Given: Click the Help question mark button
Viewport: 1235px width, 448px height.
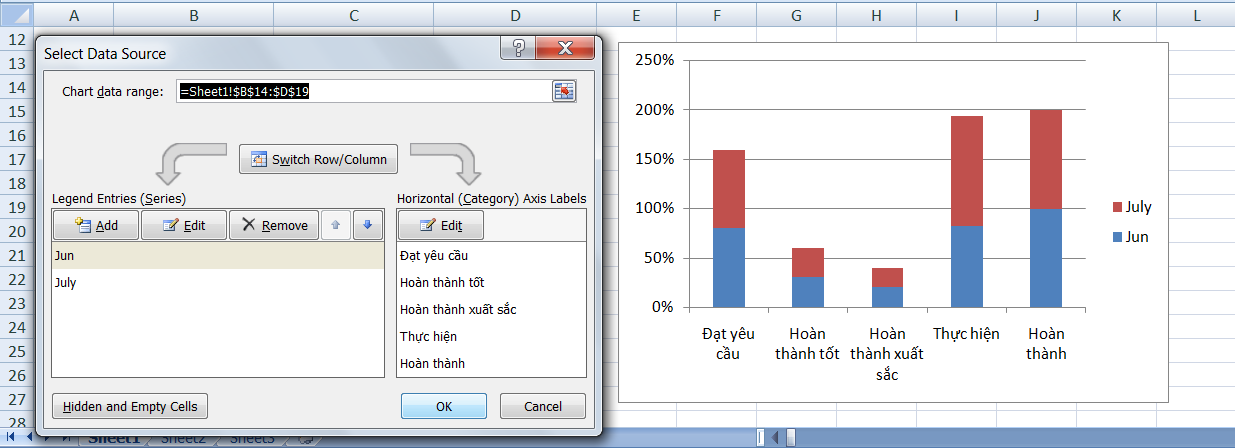Looking at the screenshot, I should coord(518,51).
